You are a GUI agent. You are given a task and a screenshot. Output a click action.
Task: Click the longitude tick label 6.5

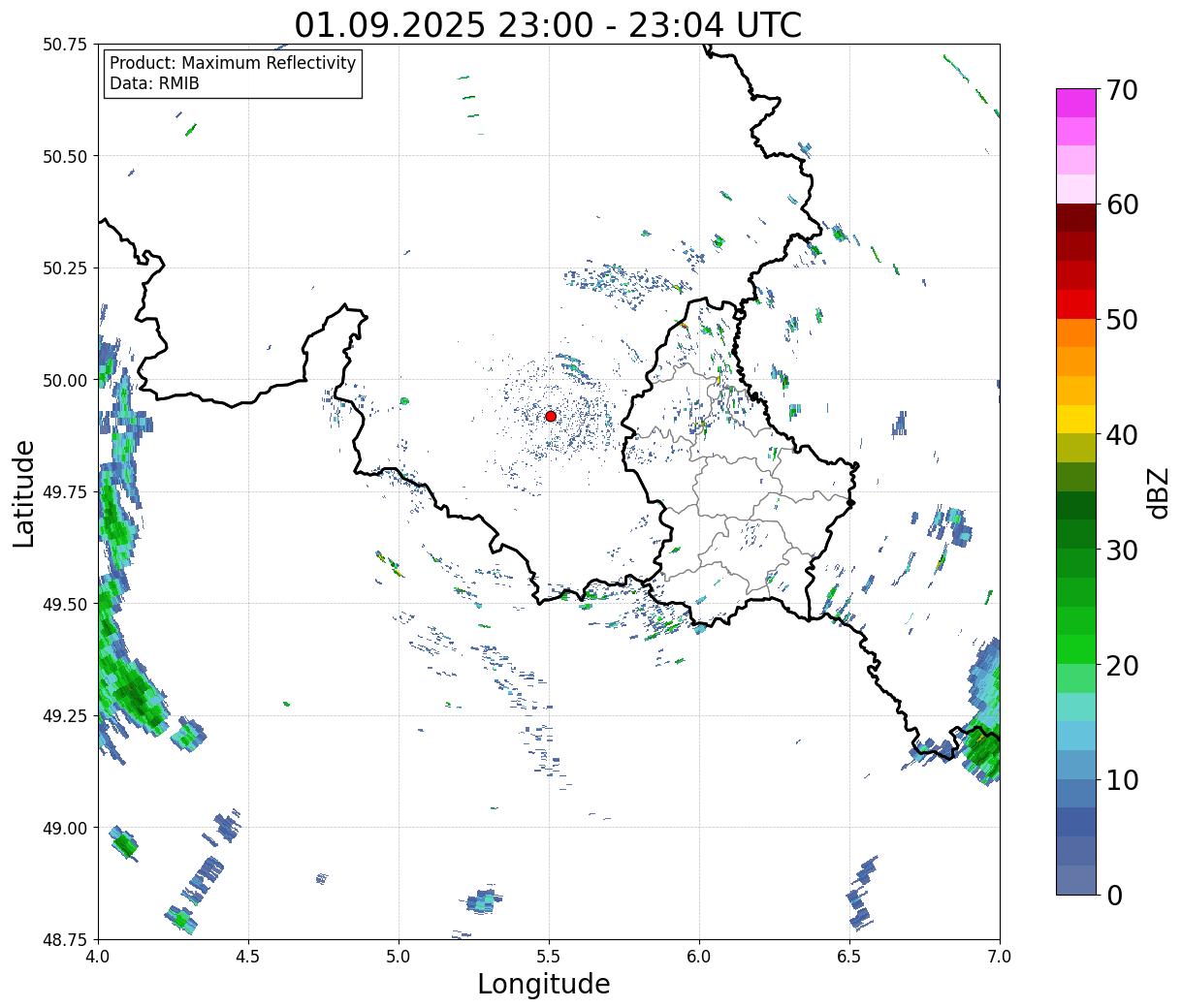click(x=849, y=956)
